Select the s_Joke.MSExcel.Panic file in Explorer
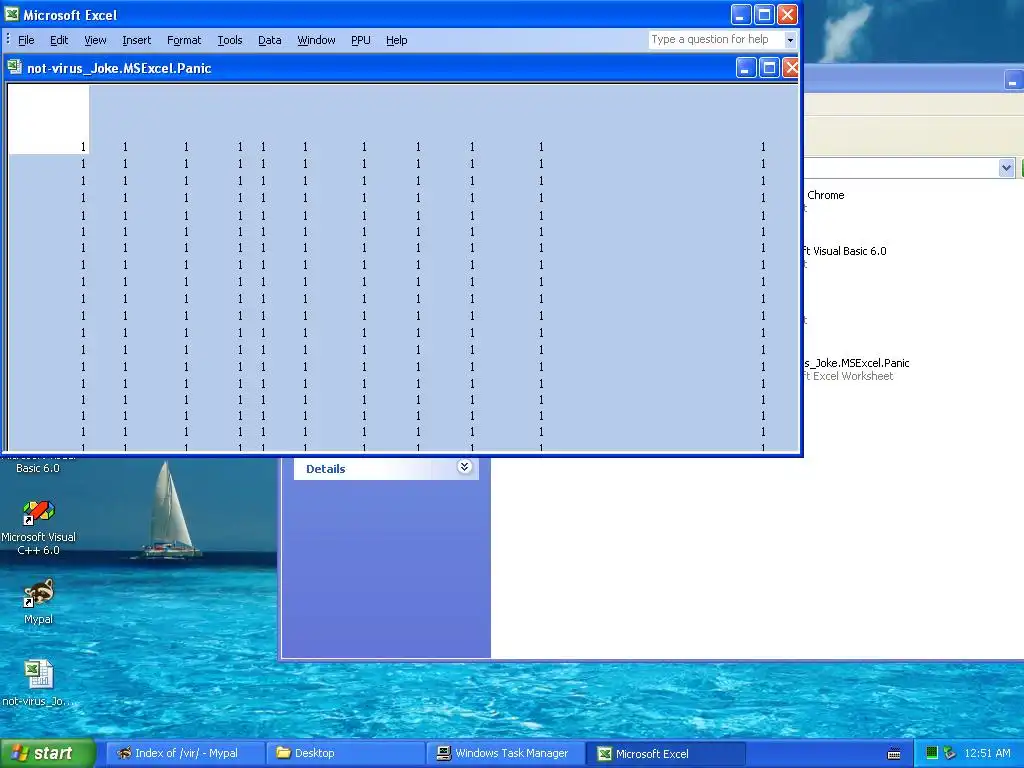The image size is (1024, 768). pos(856,363)
